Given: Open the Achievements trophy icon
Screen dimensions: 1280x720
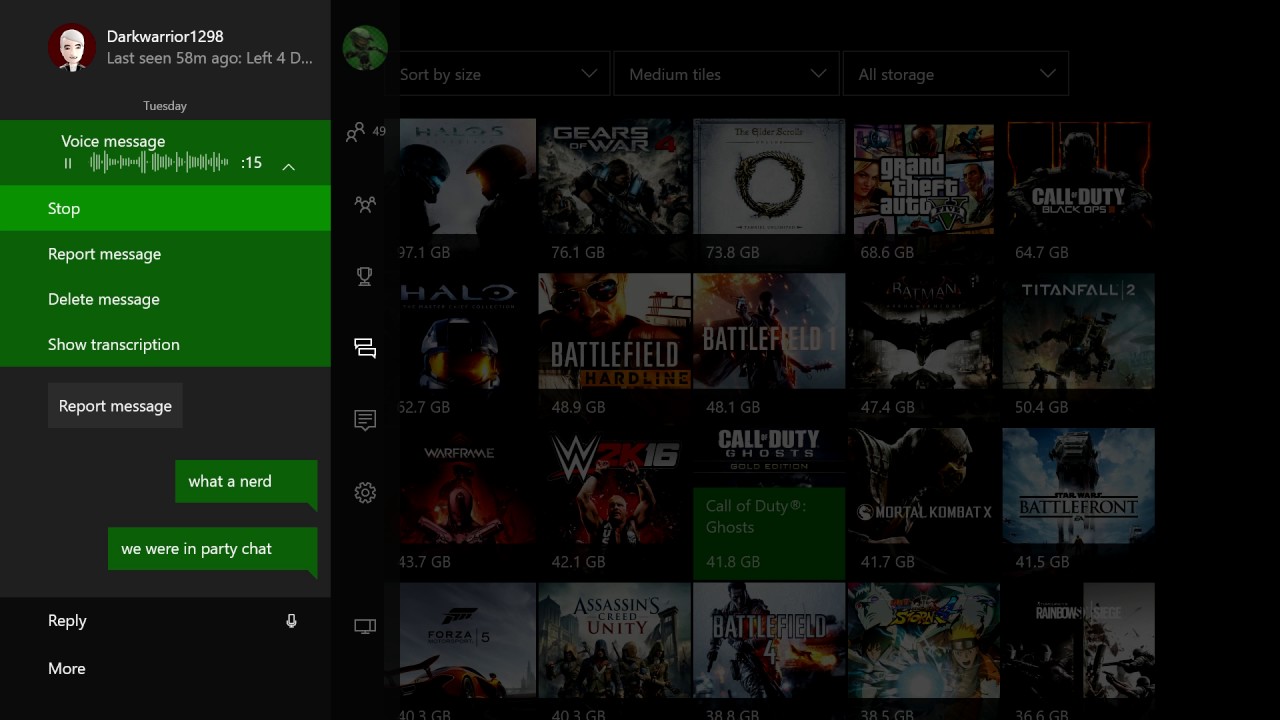Looking at the screenshot, I should pyautogui.click(x=365, y=276).
